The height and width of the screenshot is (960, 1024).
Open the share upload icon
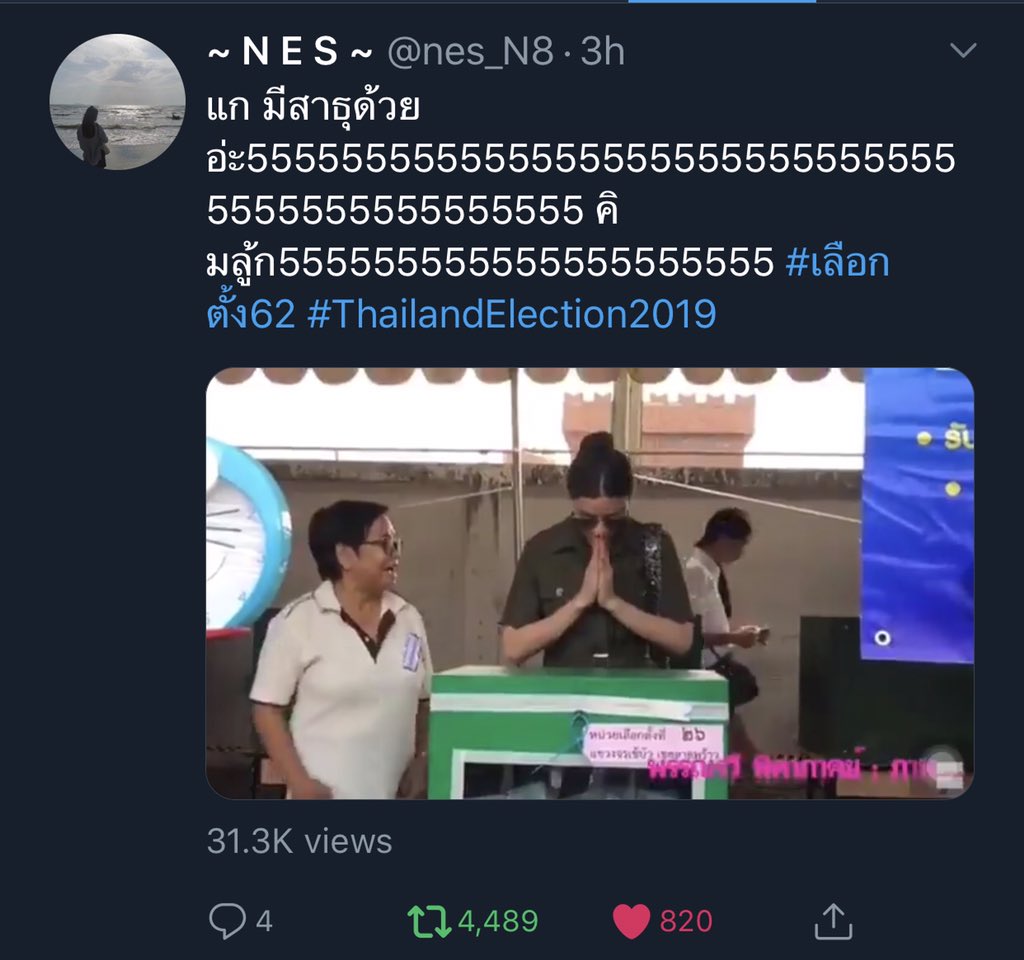pyautogui.click(x=833, y=921)
